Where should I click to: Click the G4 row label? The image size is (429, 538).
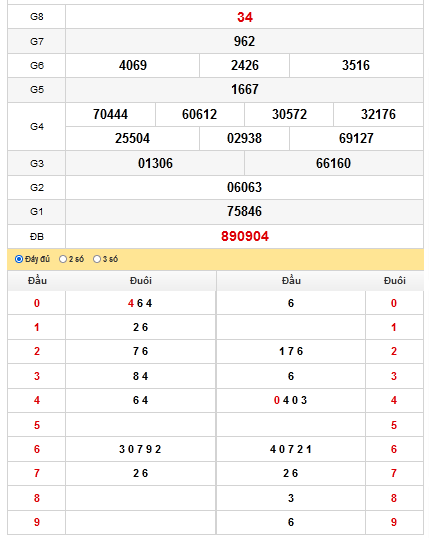point(37,127)
